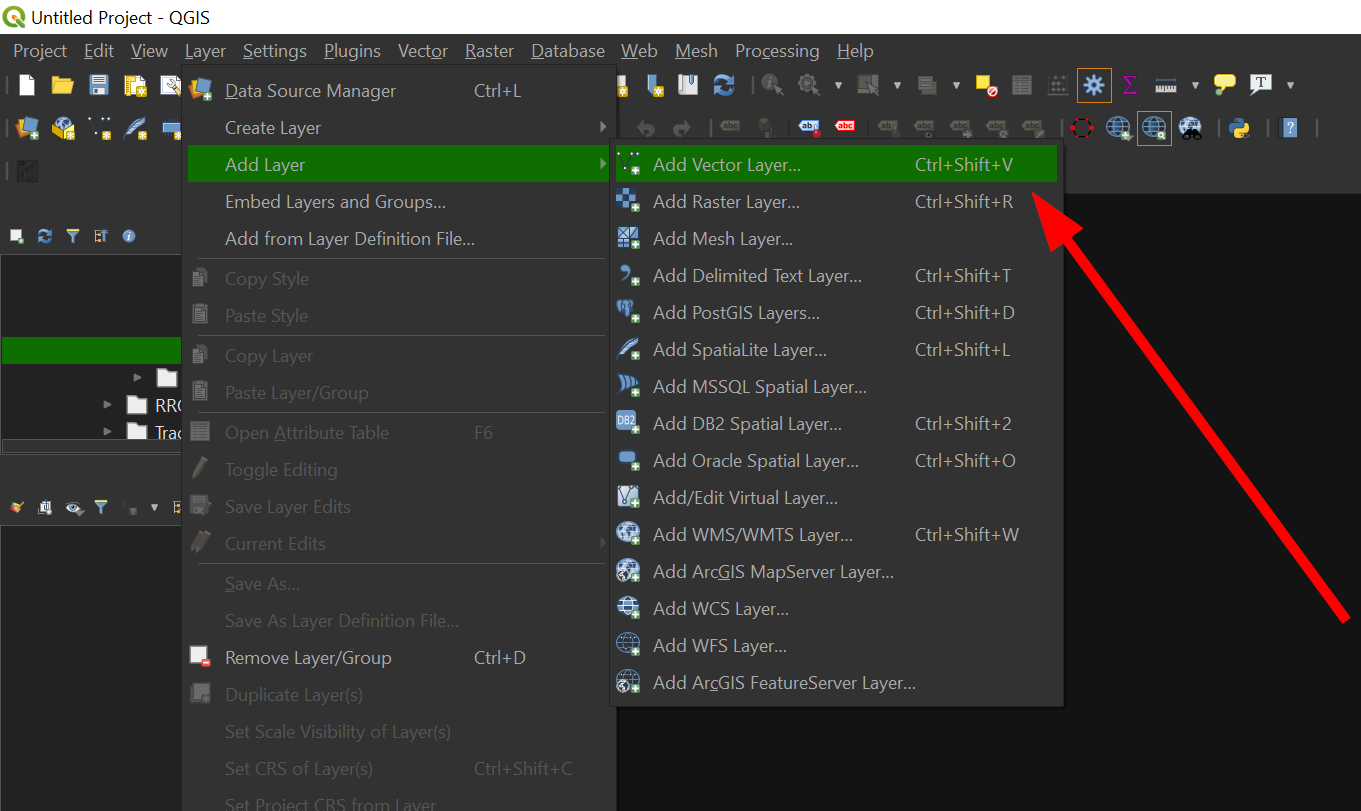The height and width of the screenshot is (811, 1361).
Task: Select Add from Layer Definition File
Action: [398, 238]
